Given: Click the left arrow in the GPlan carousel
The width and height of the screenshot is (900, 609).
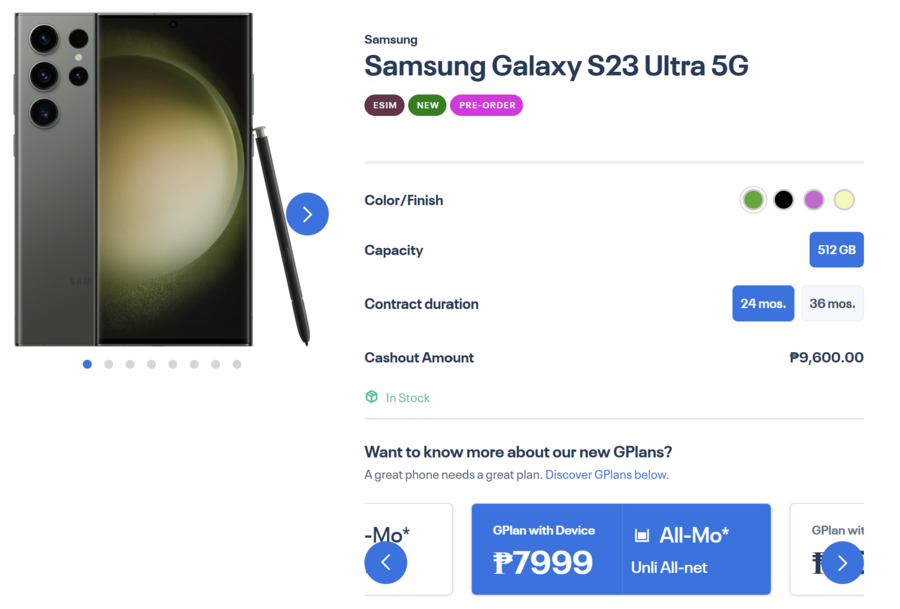Looking at the screenshot, I should coord(386,563).
